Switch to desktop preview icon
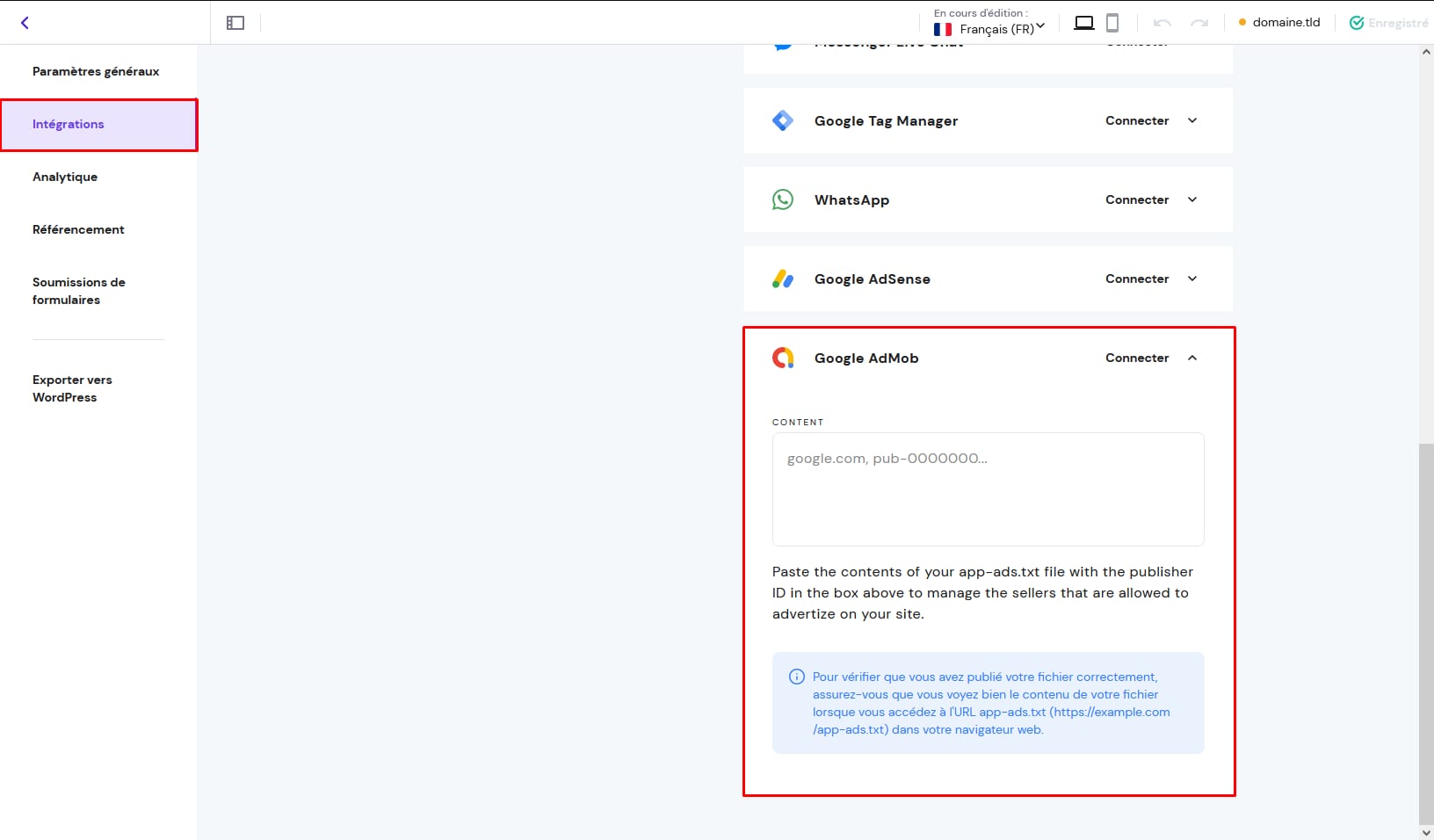Screen dimensions: 1434x840 (x=1084, y=23)
